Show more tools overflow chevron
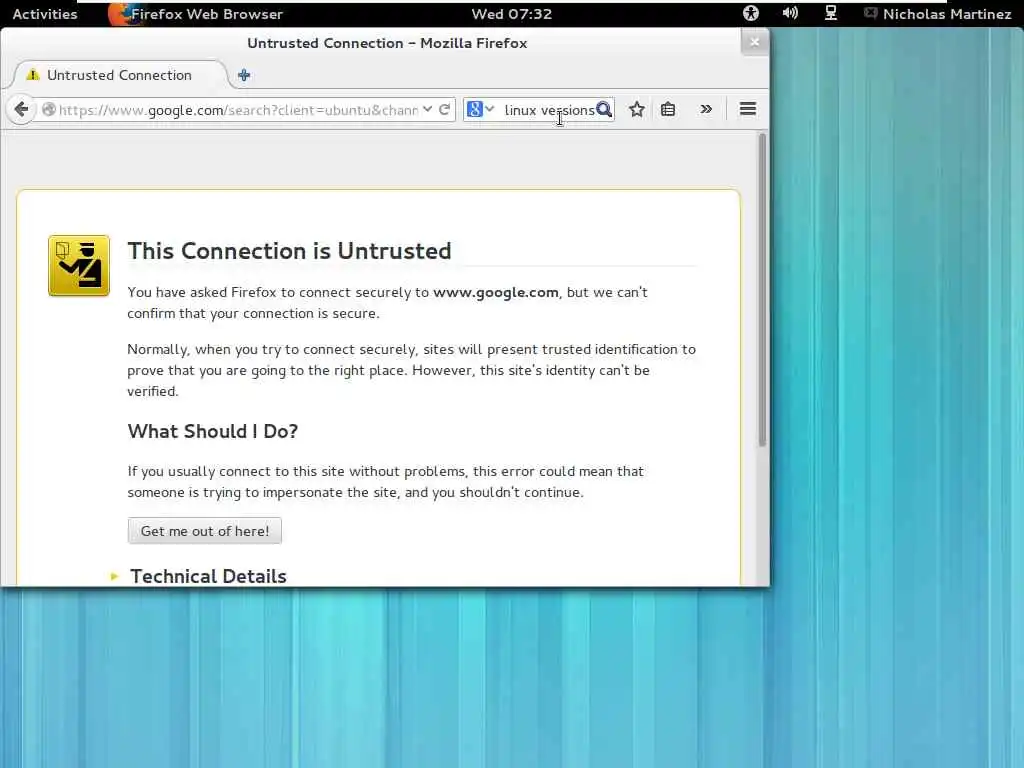 (706, 109)
